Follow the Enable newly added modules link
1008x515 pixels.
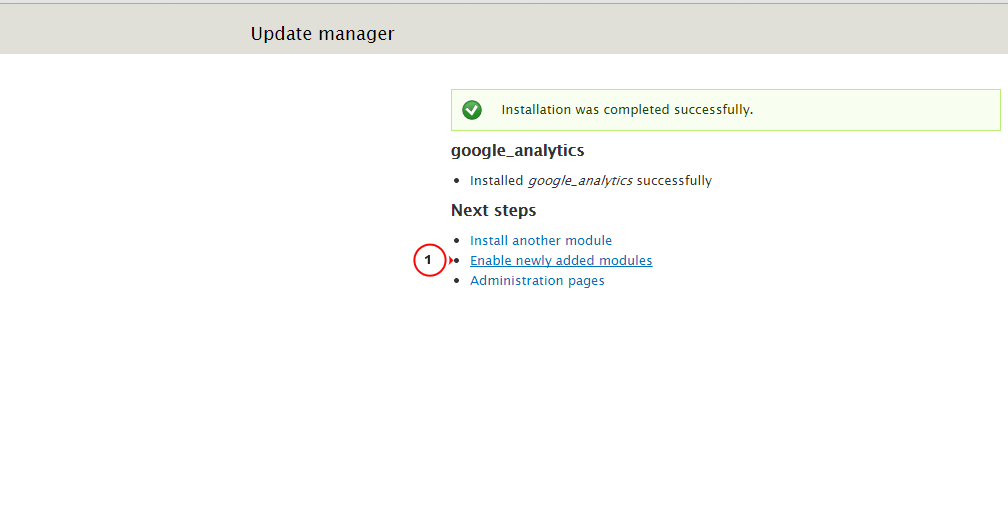(561, 260)
